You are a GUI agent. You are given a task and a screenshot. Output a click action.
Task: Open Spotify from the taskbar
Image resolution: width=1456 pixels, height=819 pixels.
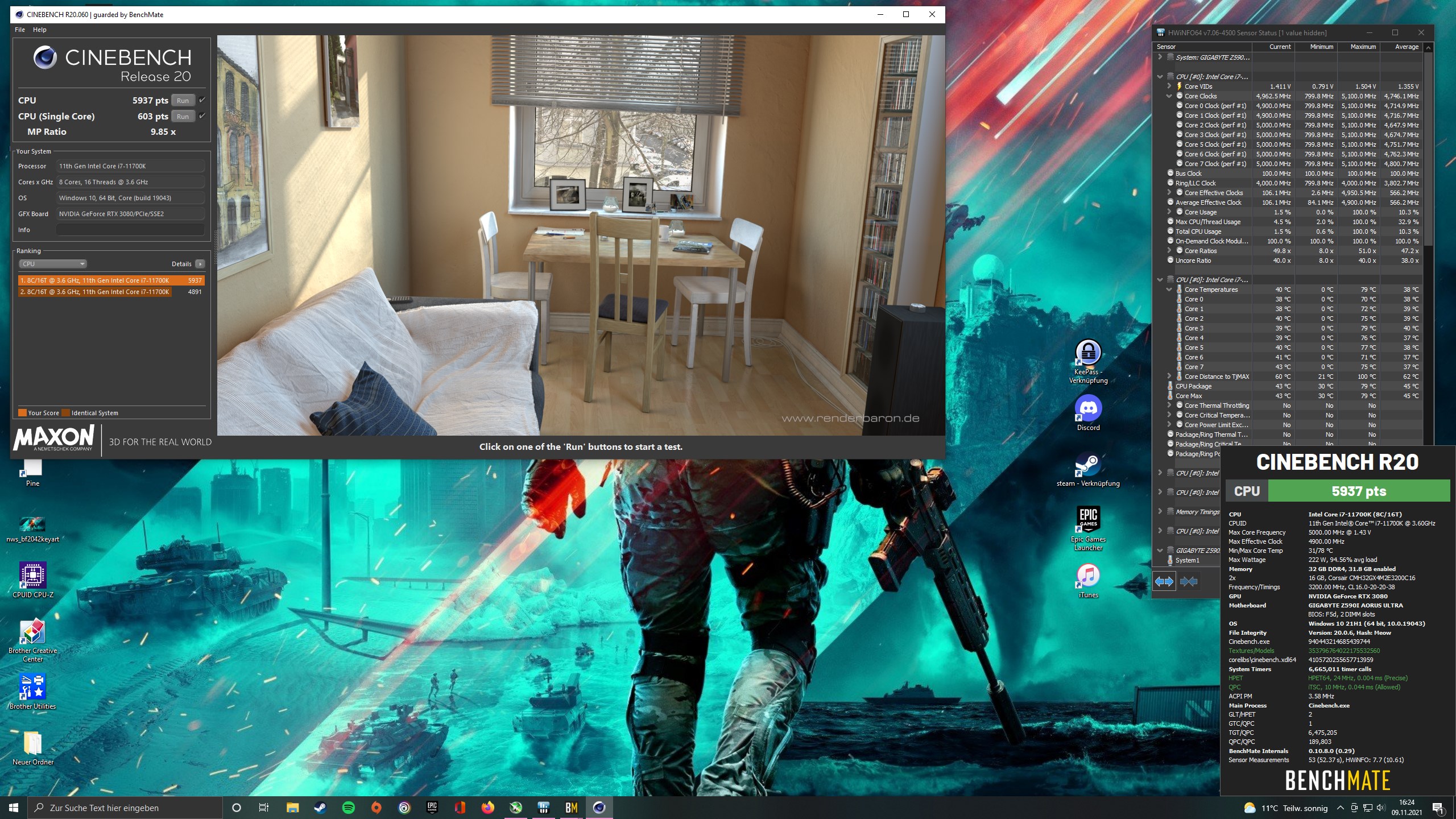coord(349,808)
